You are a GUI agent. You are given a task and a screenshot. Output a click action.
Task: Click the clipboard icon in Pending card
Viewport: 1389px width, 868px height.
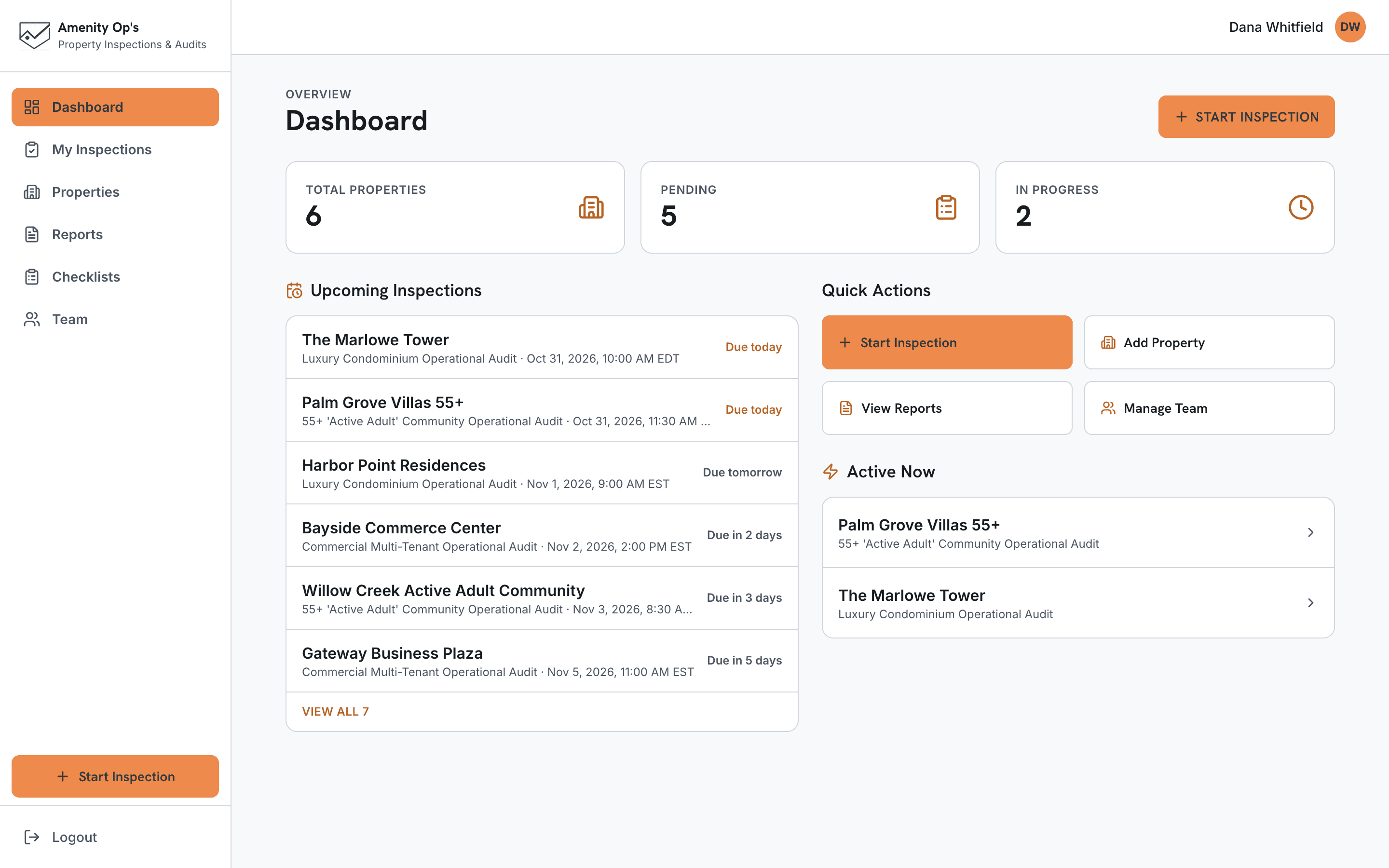946,207
